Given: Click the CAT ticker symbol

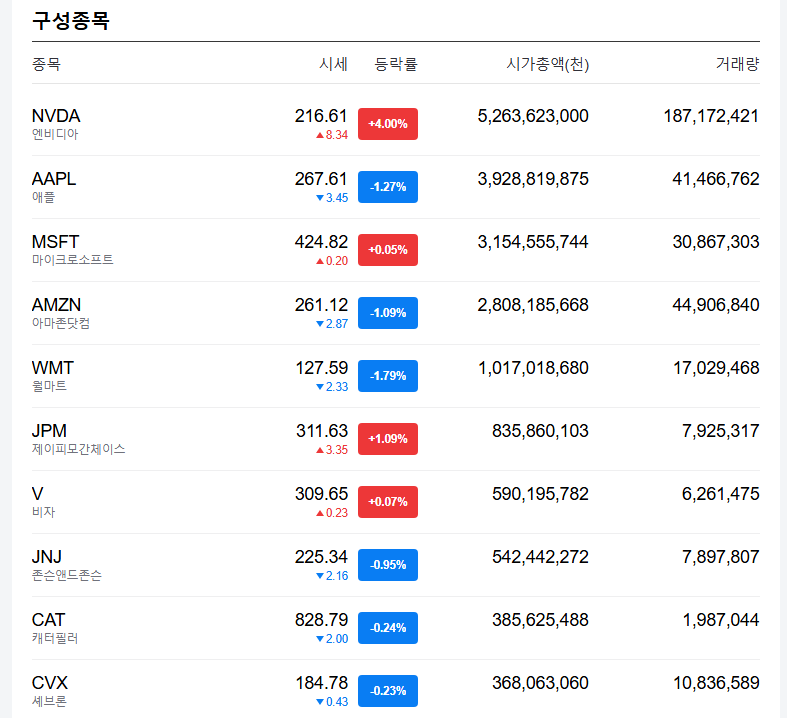Looking at the screenshot, I should 49,620.
